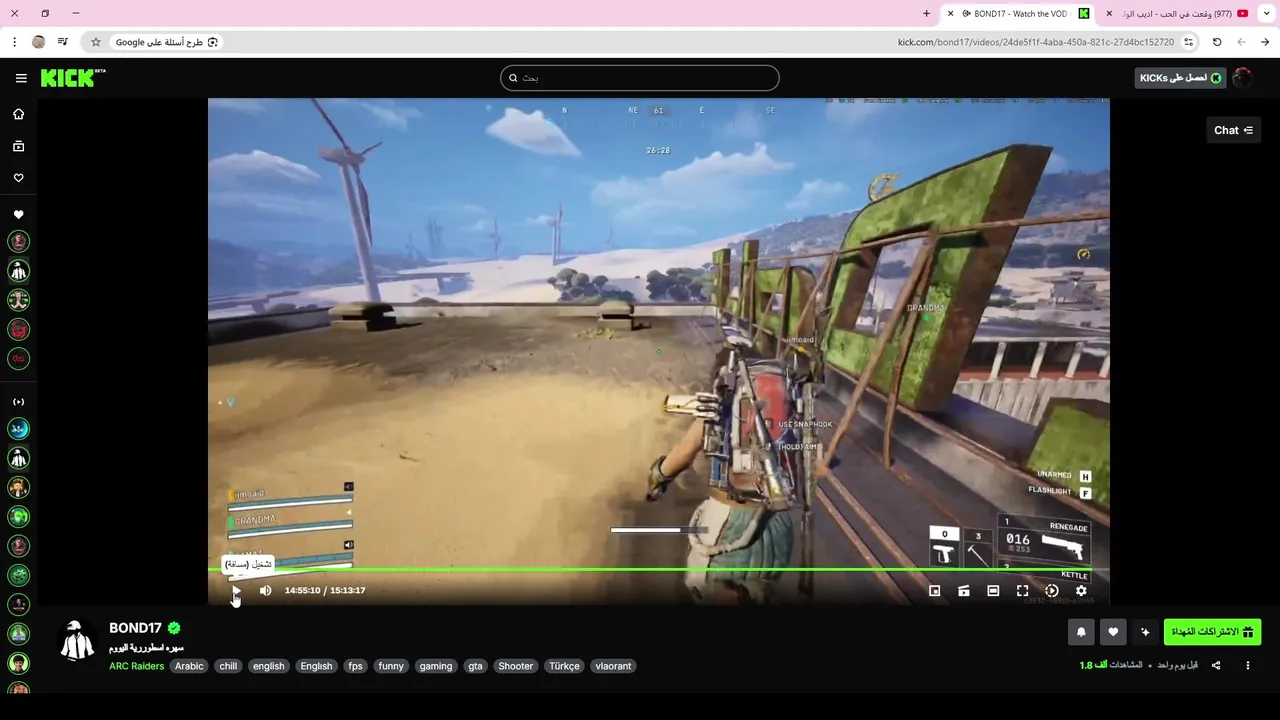
Task: Enter fullscreen video mode
Action: (1022, 591)
